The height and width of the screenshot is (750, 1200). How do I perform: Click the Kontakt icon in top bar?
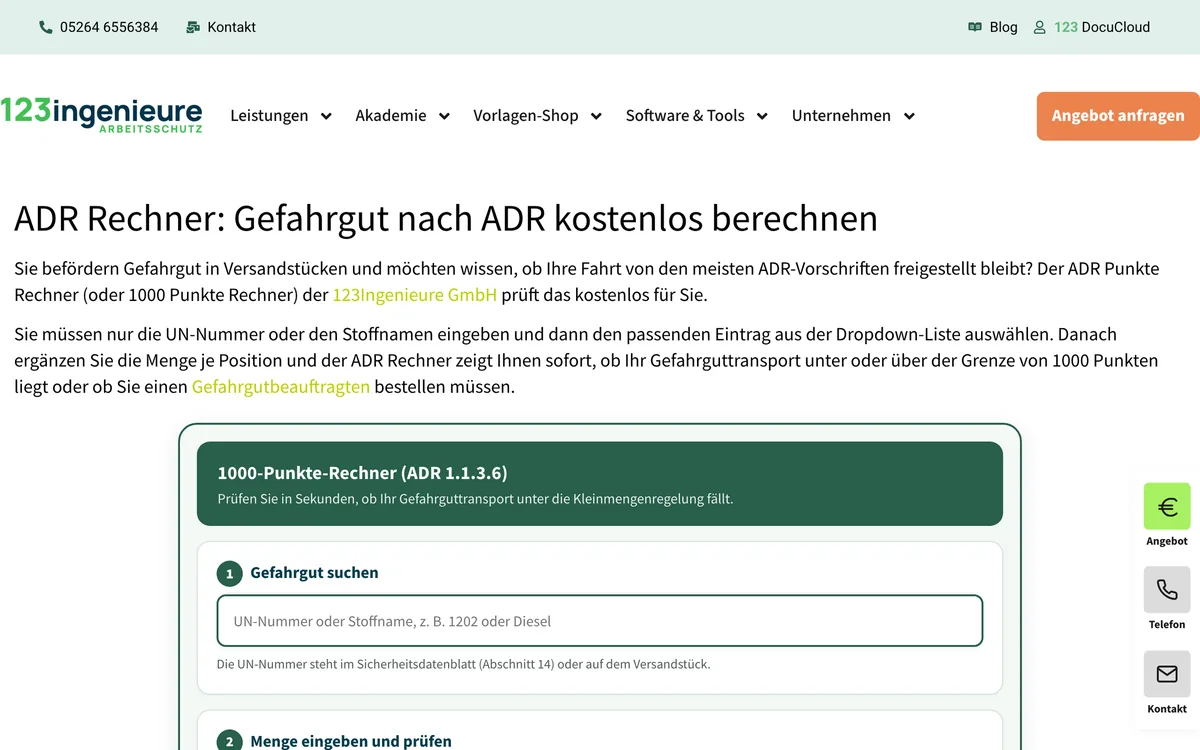pos(193,27)
